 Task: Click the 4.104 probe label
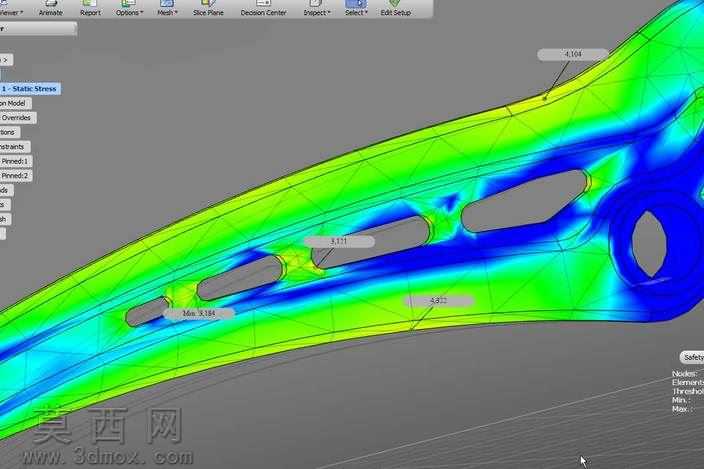[x=573, y=54]
